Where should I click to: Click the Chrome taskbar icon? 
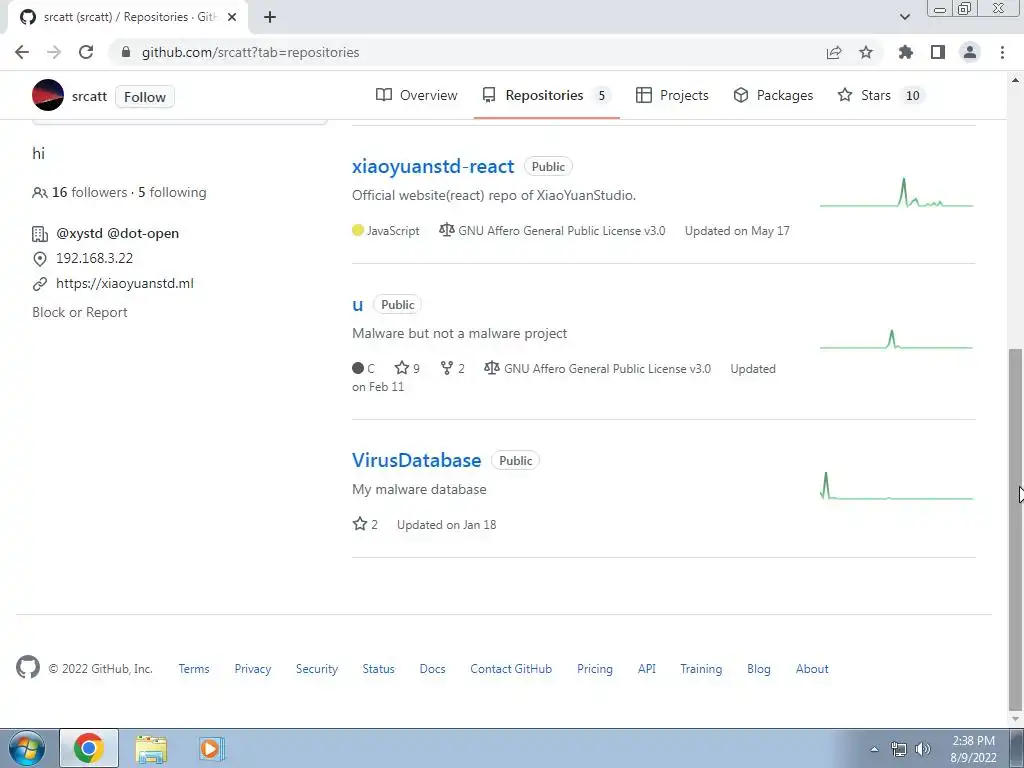pos(89,748)
